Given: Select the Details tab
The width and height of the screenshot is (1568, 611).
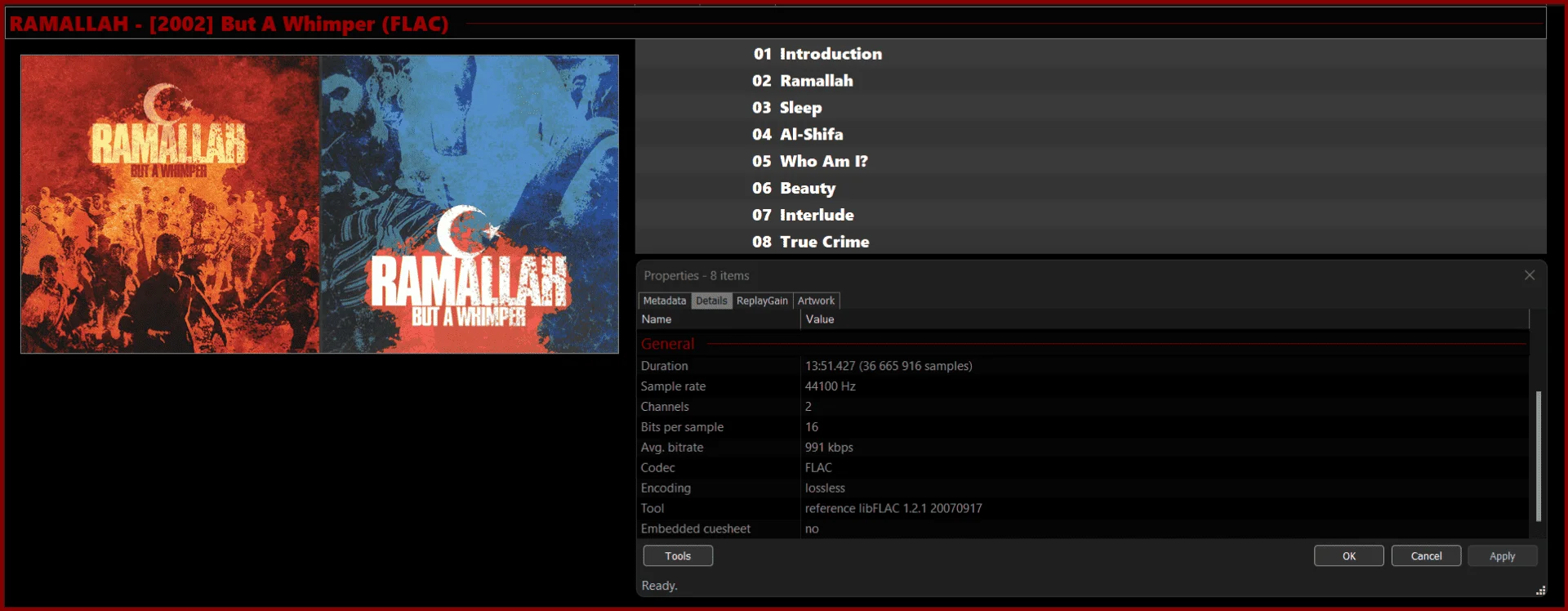Looking at the screenshot, I should pos(711,301).
